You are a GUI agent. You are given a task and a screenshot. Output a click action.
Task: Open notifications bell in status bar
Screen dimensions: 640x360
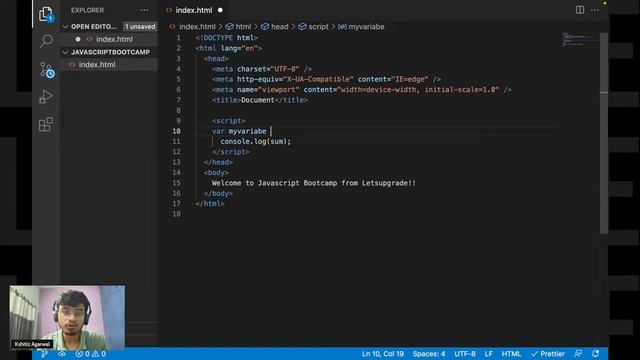coord(596,354)
